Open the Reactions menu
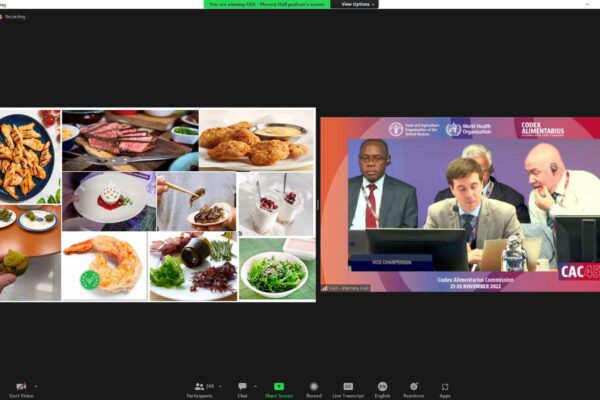600x400 pixels. 413,388
